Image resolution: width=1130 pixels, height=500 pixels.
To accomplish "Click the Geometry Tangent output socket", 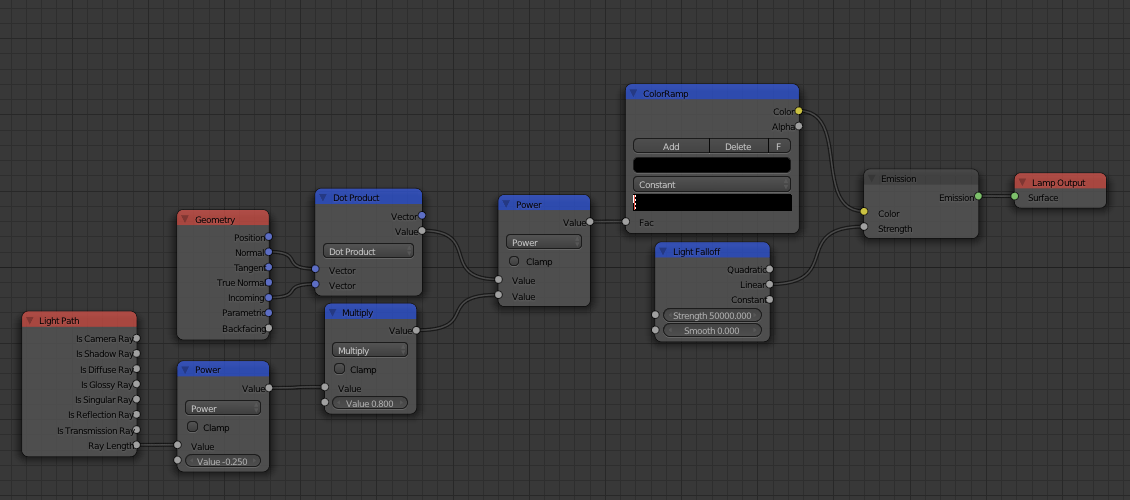I will (x=269, y=267).
